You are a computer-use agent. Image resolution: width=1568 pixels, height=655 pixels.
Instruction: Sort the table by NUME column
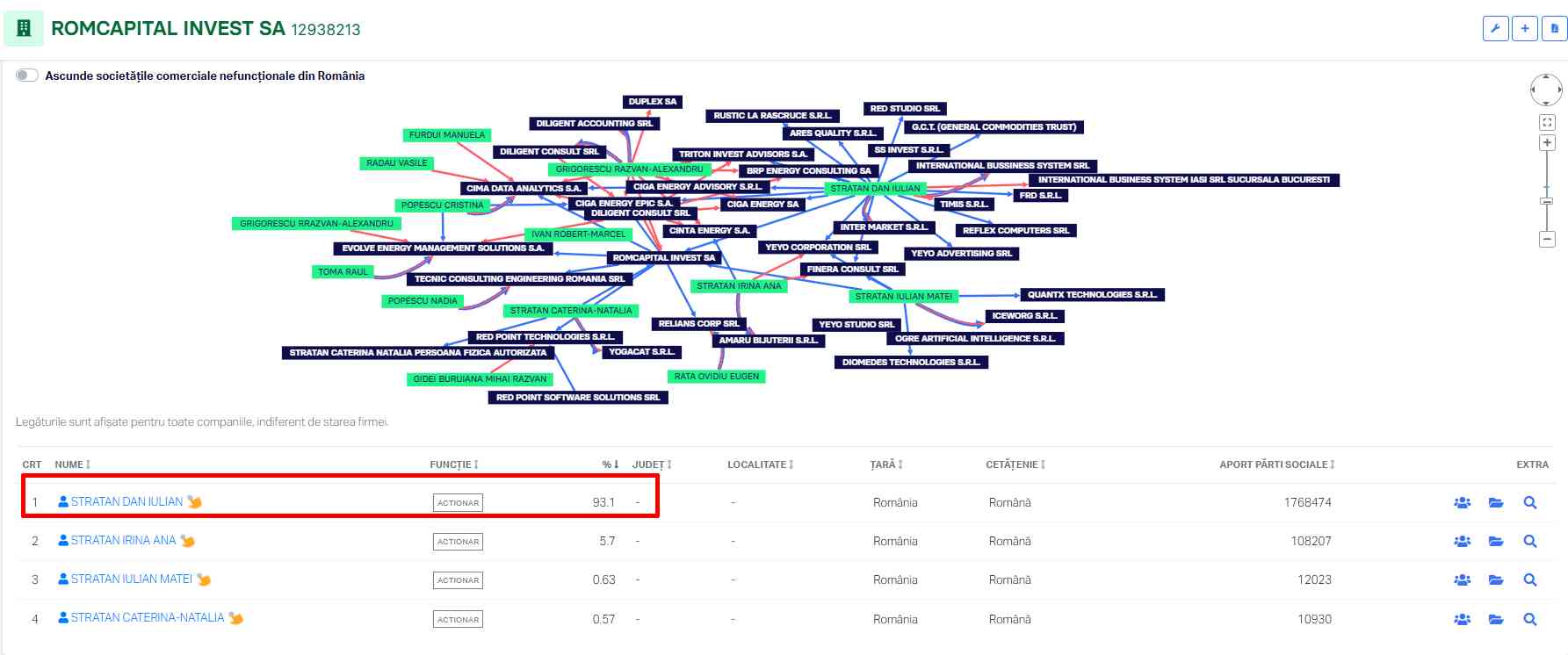point(72,464)
